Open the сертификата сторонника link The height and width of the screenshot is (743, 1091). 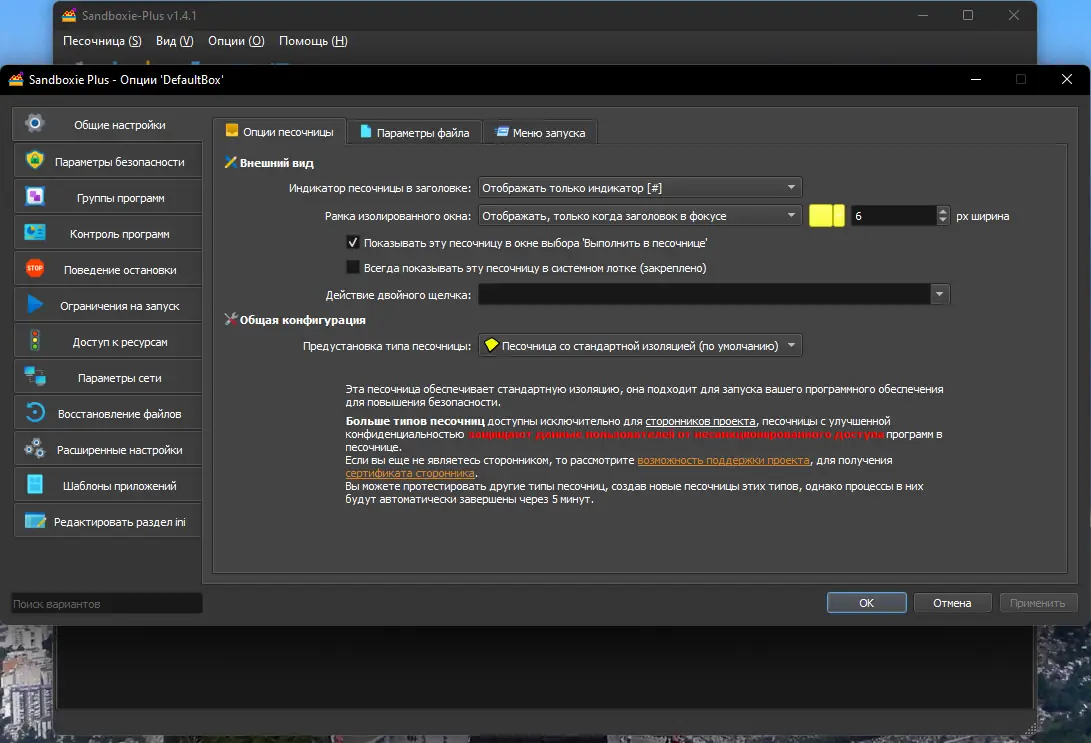(x=411, y=473)
